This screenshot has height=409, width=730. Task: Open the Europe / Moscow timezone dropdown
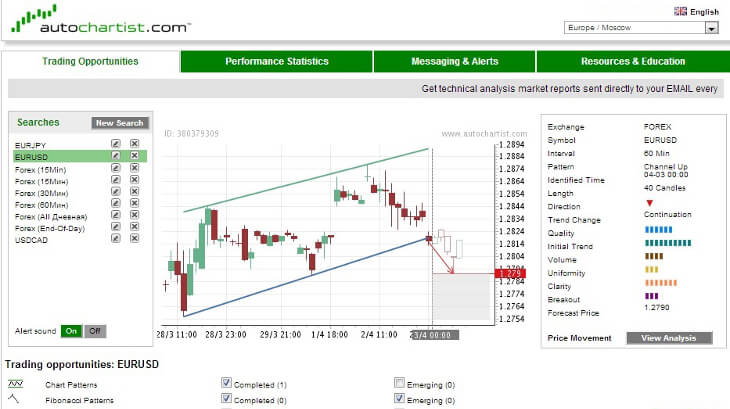pyautogui.click(x=641, y=28)
